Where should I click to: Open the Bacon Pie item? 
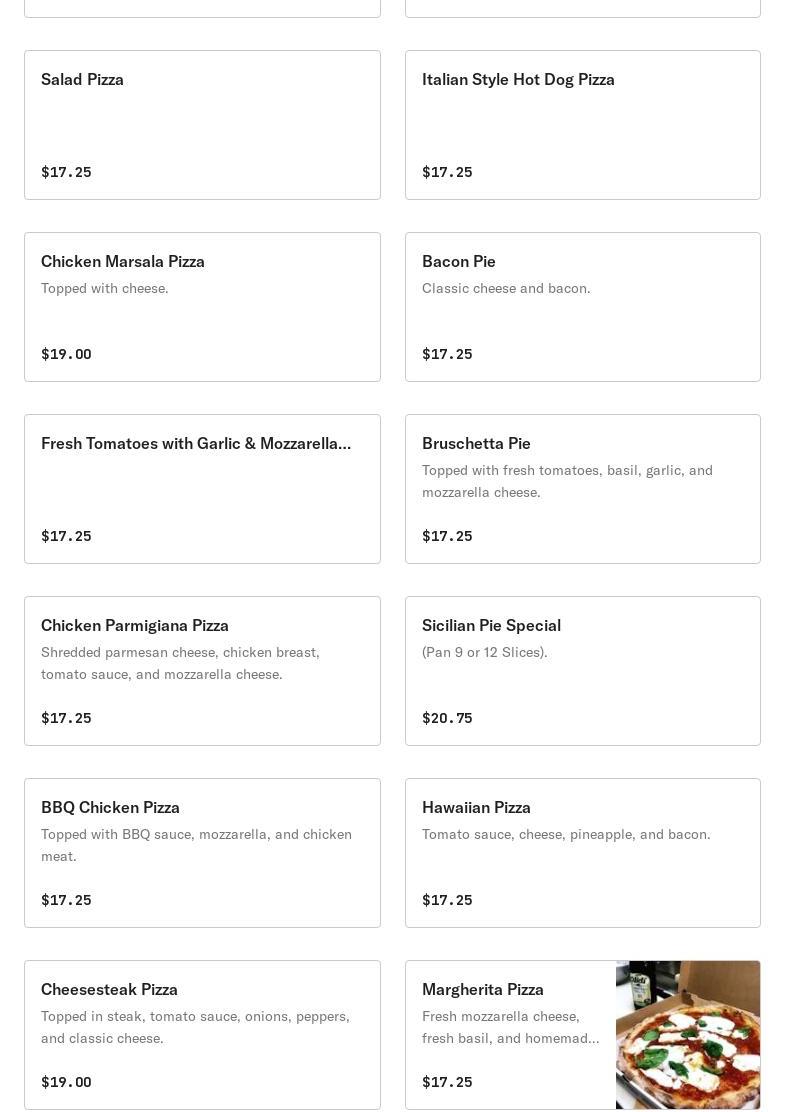[x=582, y=307]
